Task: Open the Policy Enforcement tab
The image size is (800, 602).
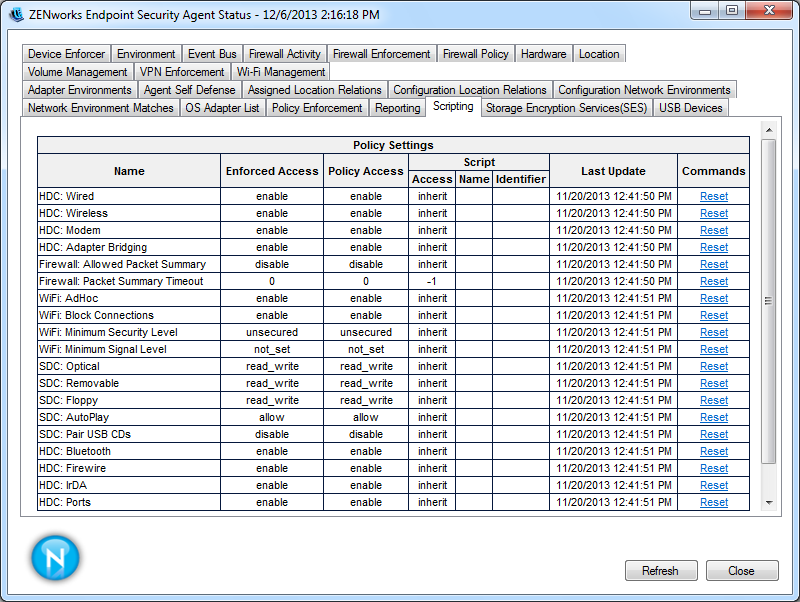Action: [317, 108]
